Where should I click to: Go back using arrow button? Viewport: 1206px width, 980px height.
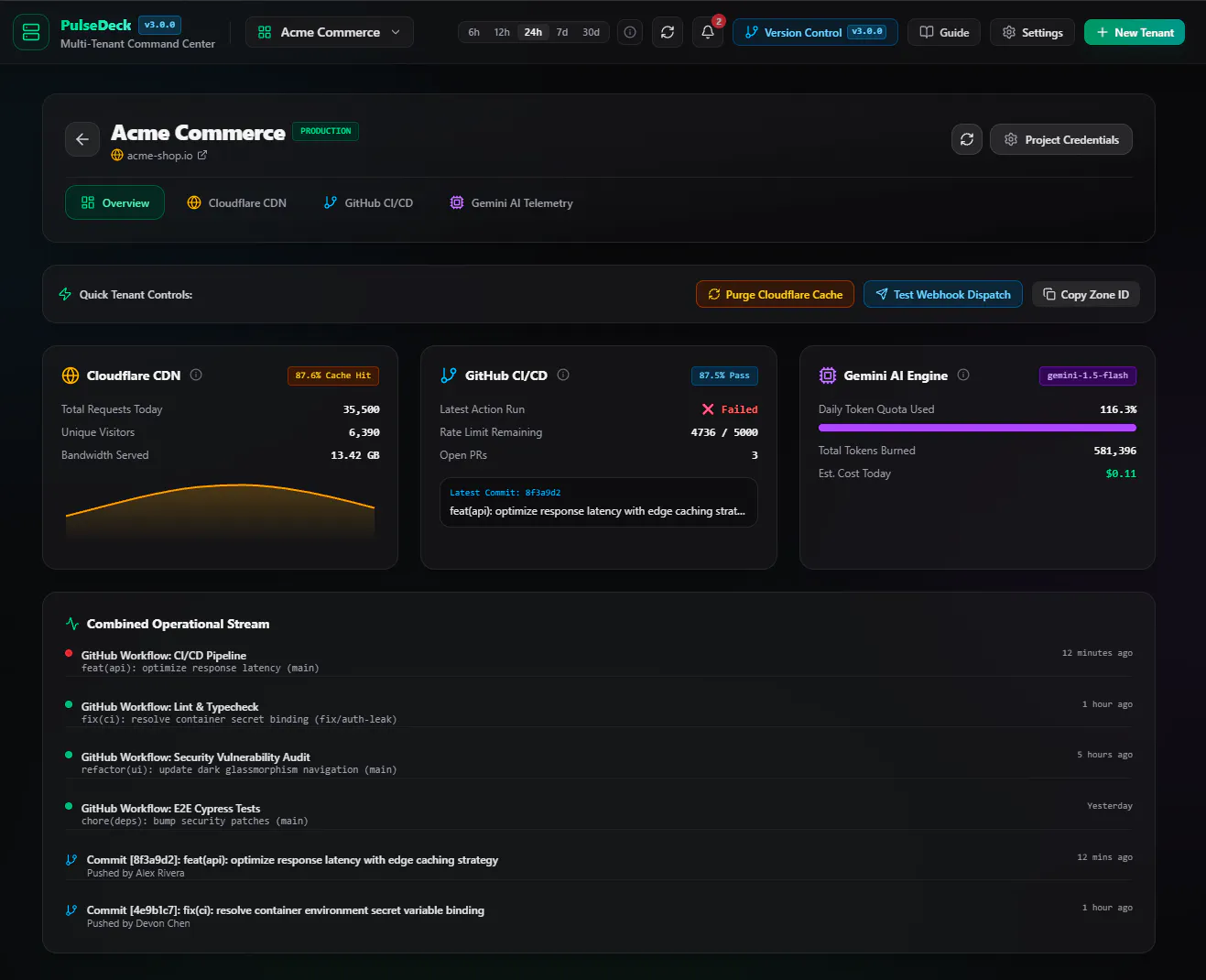pyautogui.click(x=82, y=139)
